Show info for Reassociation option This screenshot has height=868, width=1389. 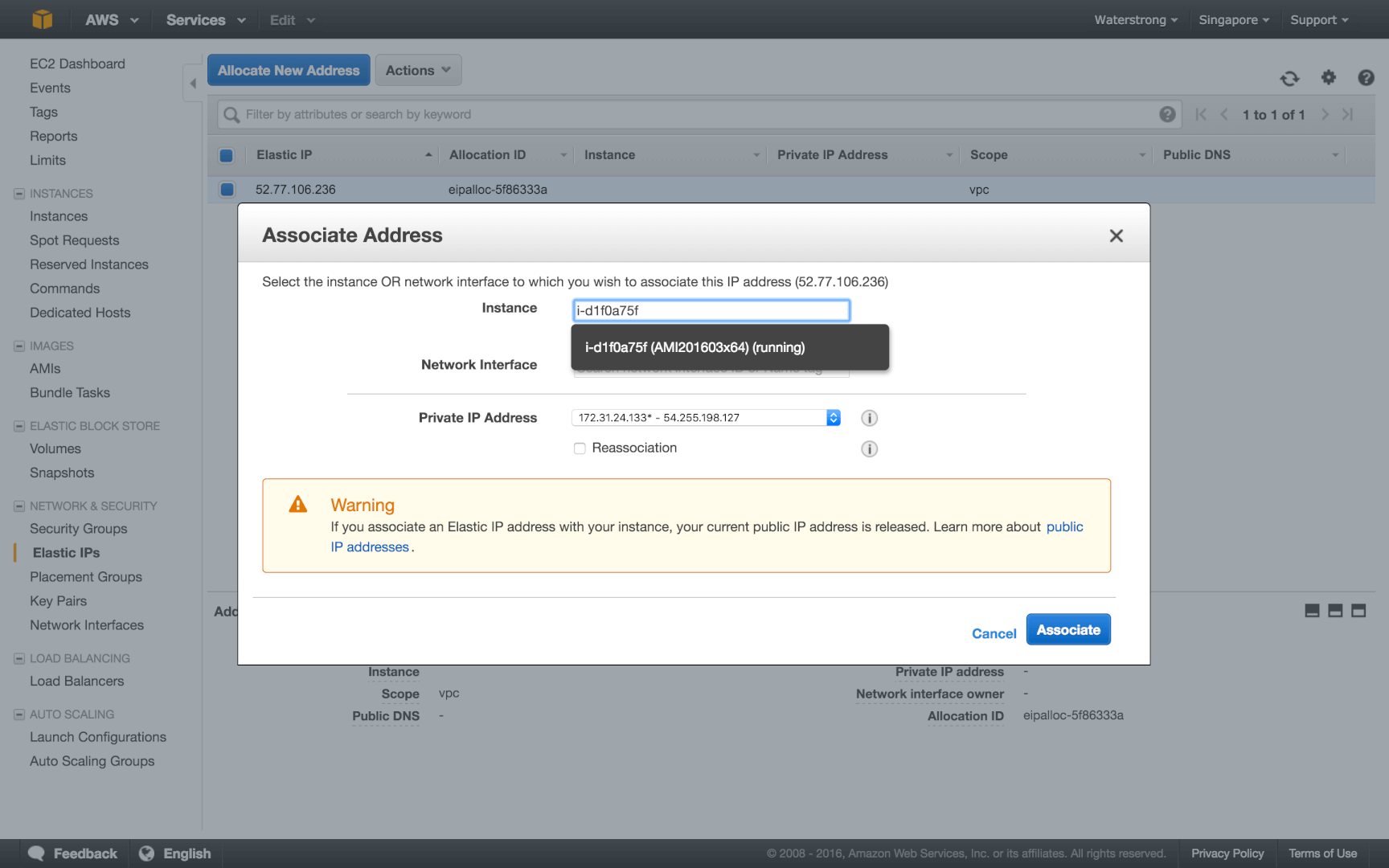(869, 448)
